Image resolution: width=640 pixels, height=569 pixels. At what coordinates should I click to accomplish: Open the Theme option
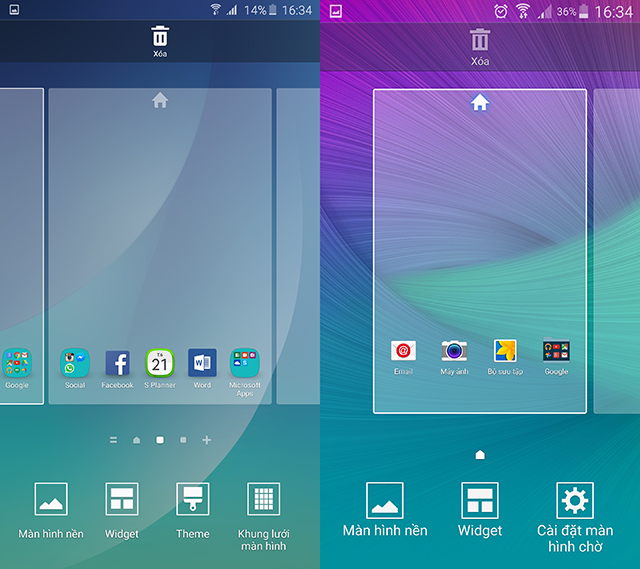click(193, 511)
